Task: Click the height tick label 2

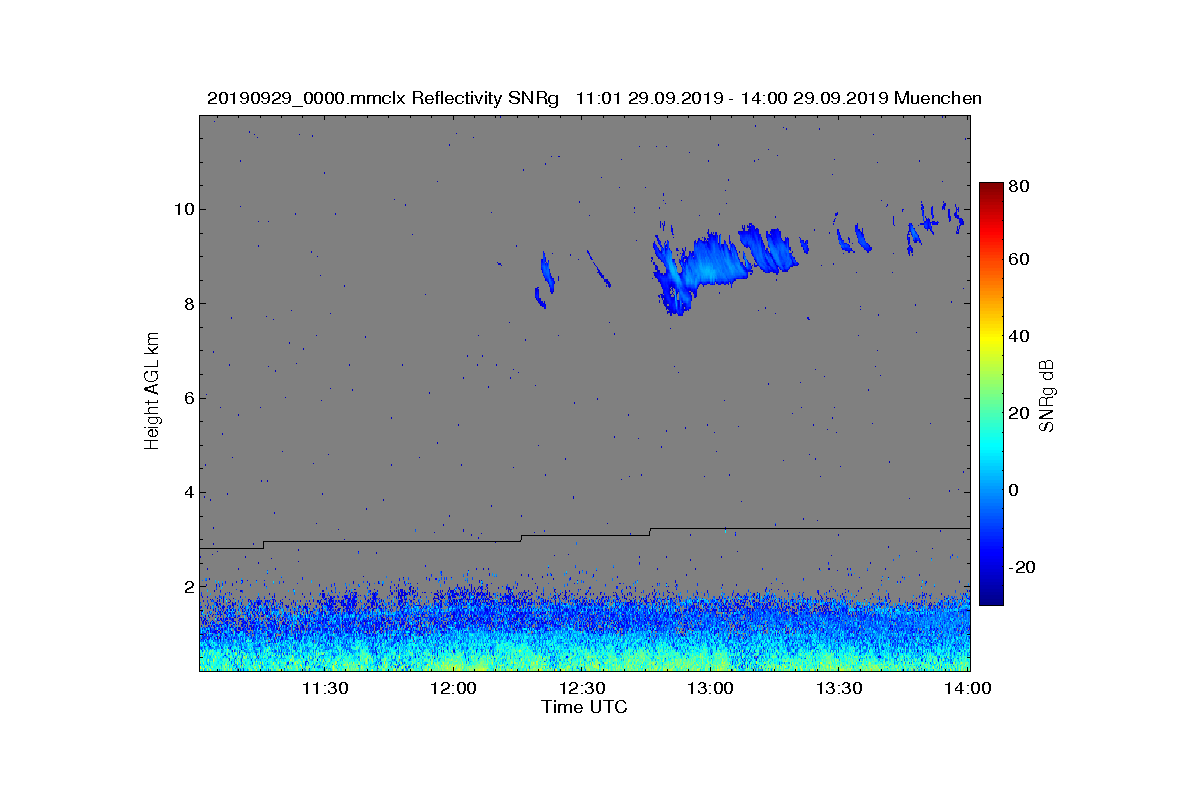Action: click(188, 587)
